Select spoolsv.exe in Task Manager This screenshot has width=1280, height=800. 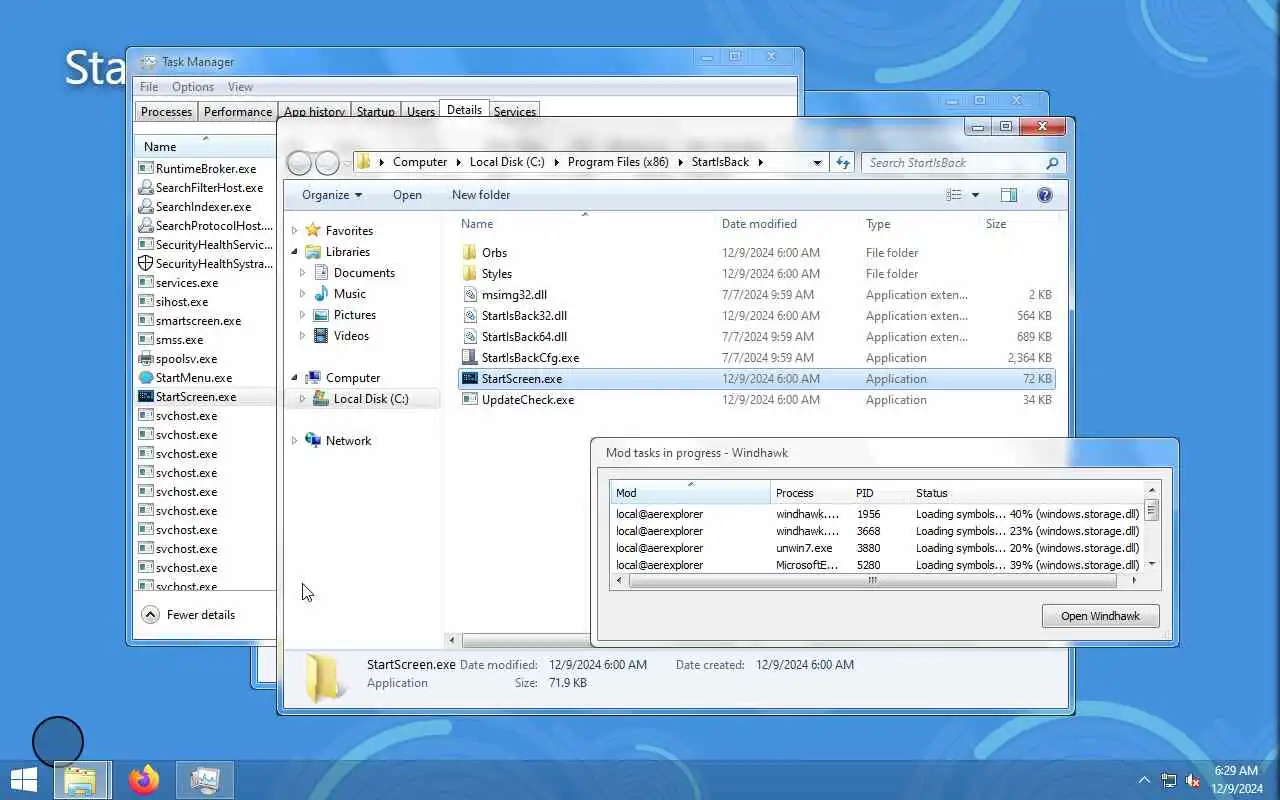[186, 359]
